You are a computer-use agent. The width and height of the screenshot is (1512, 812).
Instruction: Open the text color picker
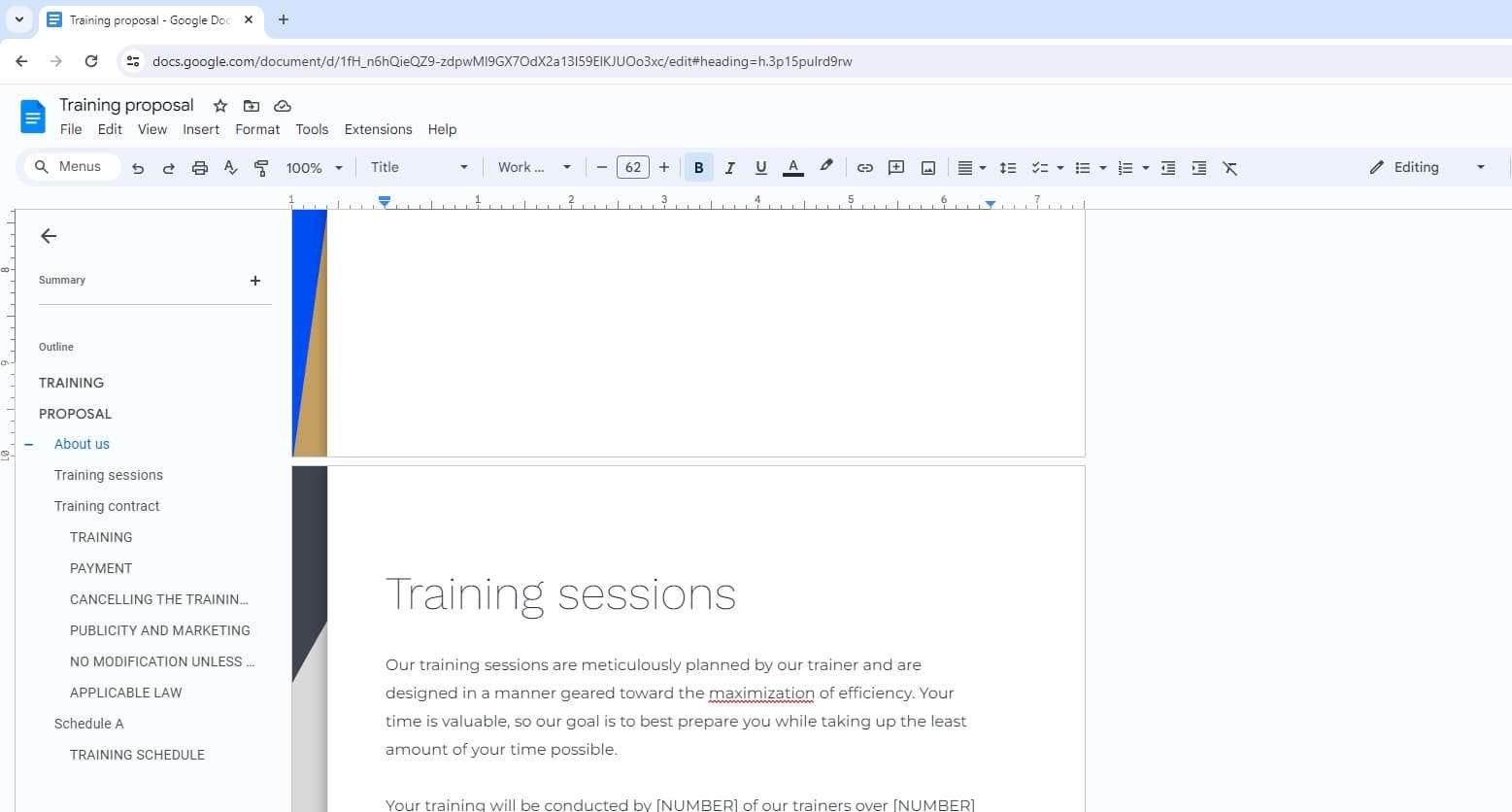pos(793,168)
